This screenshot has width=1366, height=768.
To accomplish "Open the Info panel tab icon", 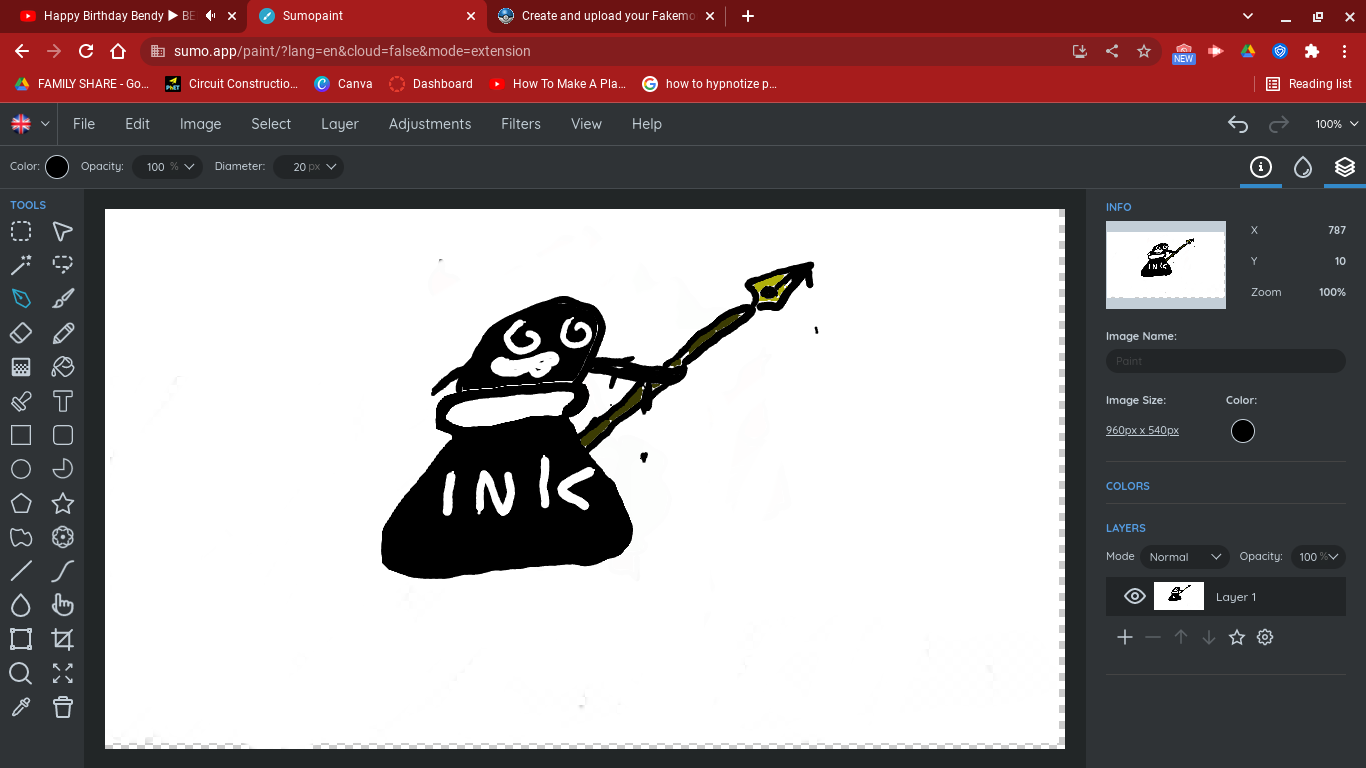I will (x=1261, y=167).
